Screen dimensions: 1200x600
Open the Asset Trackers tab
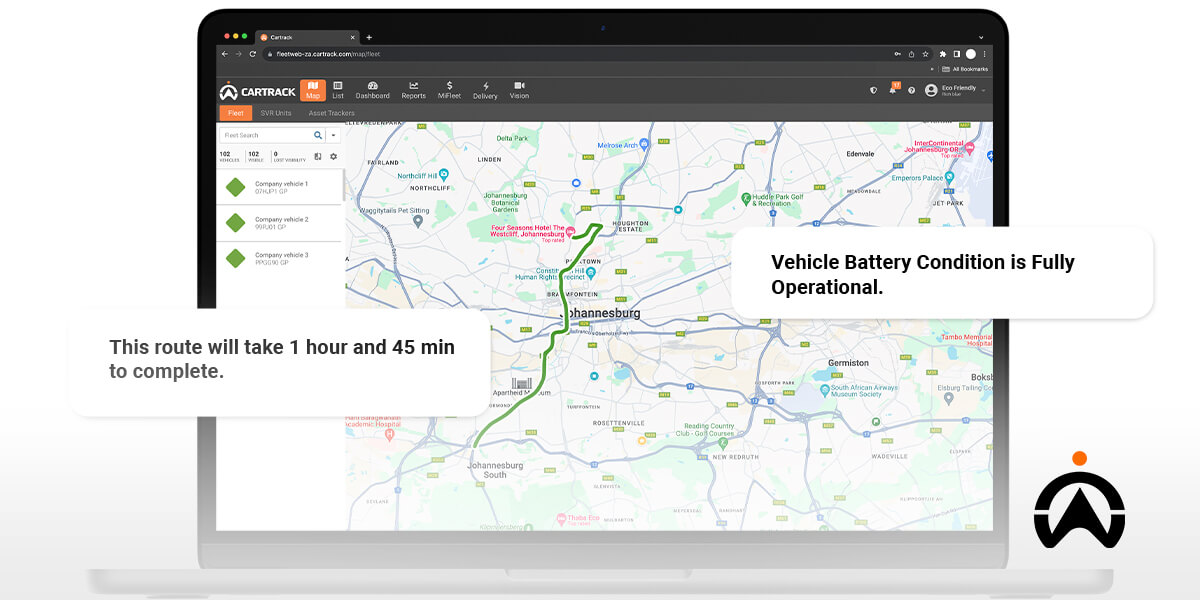tap(332, 113)
